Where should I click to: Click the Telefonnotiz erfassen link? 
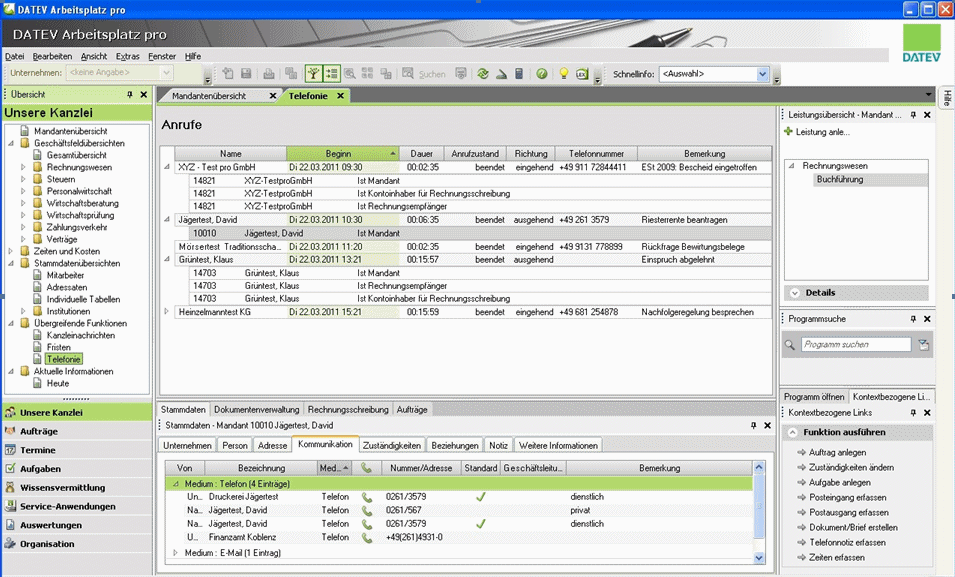pyautogui.click(x=847, y=542)
